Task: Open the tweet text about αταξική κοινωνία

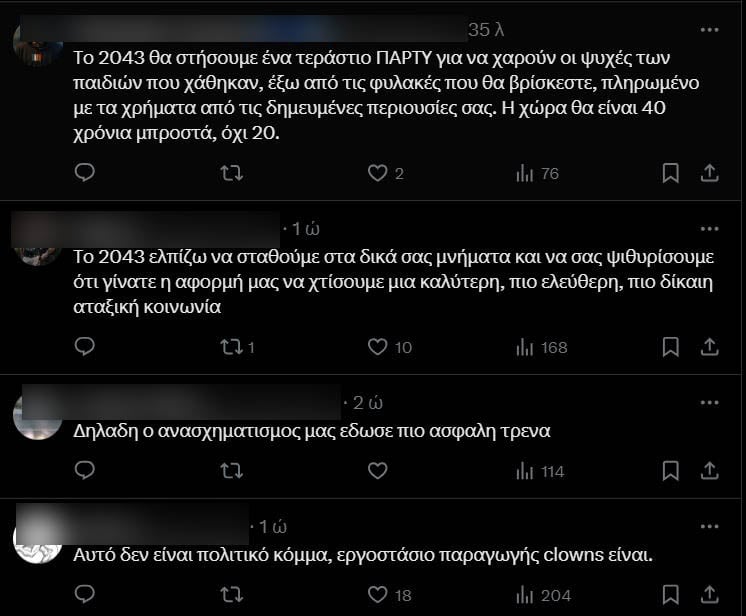Action: 393,282
